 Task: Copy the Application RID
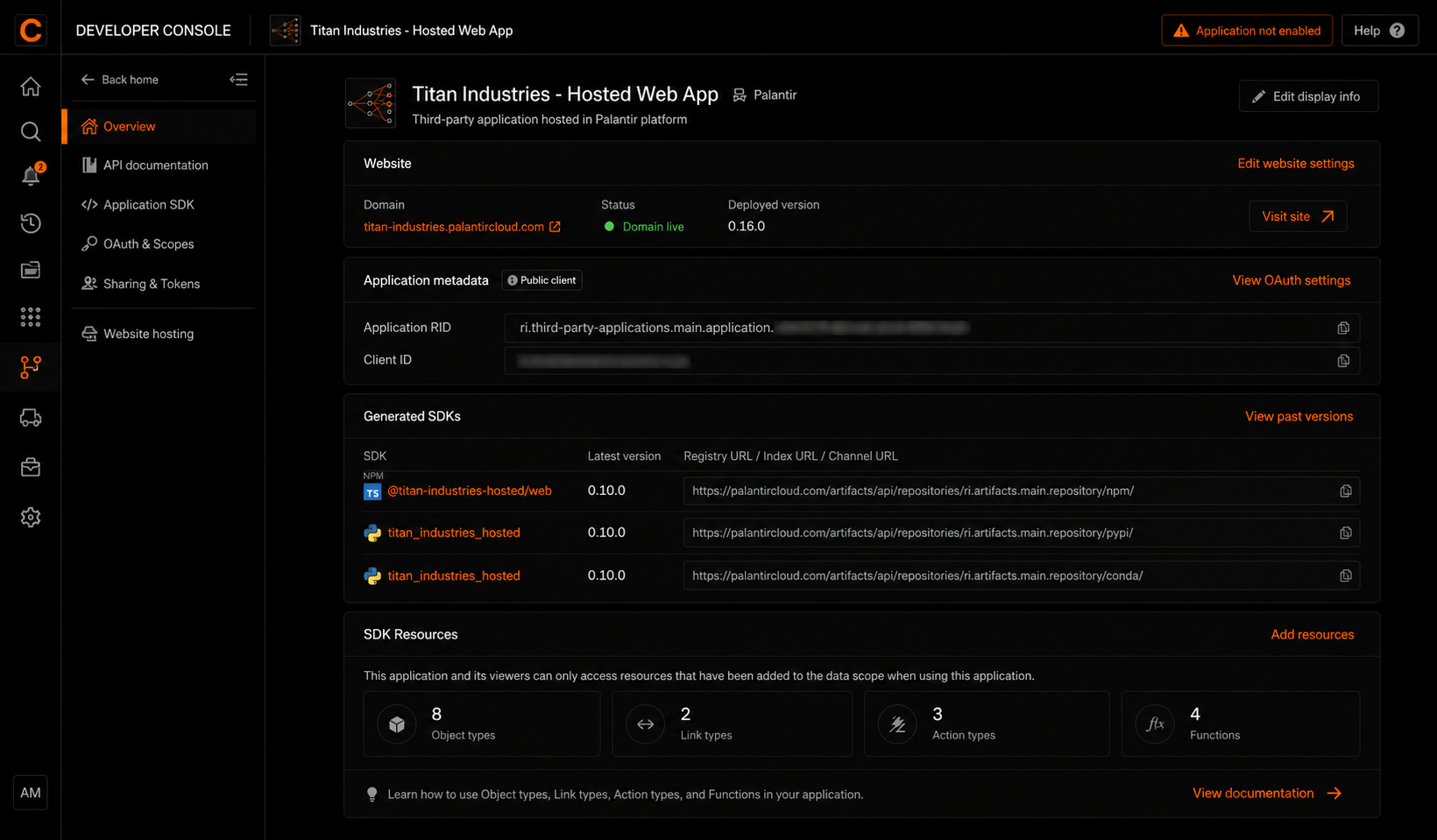[1343, 328]
